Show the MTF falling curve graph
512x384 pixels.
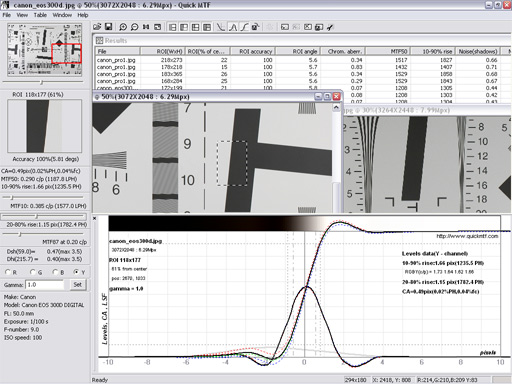point(221,27)
